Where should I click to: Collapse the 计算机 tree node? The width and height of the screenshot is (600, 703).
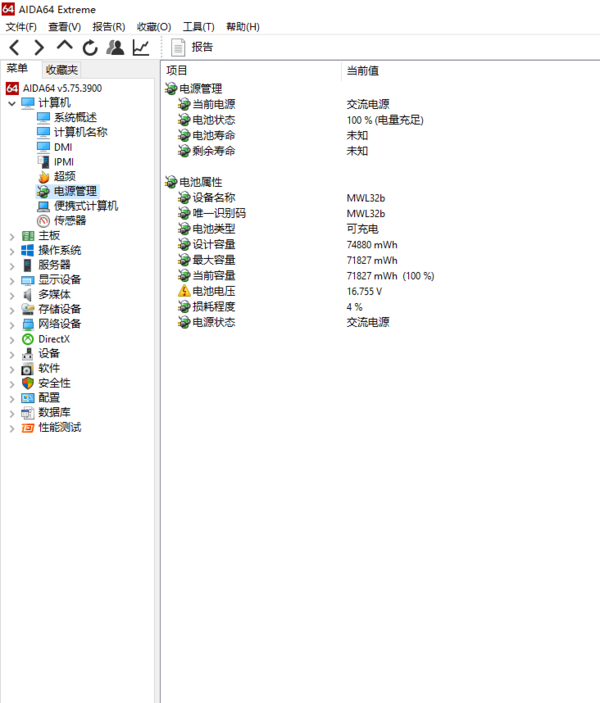click(x=12, y=104)
